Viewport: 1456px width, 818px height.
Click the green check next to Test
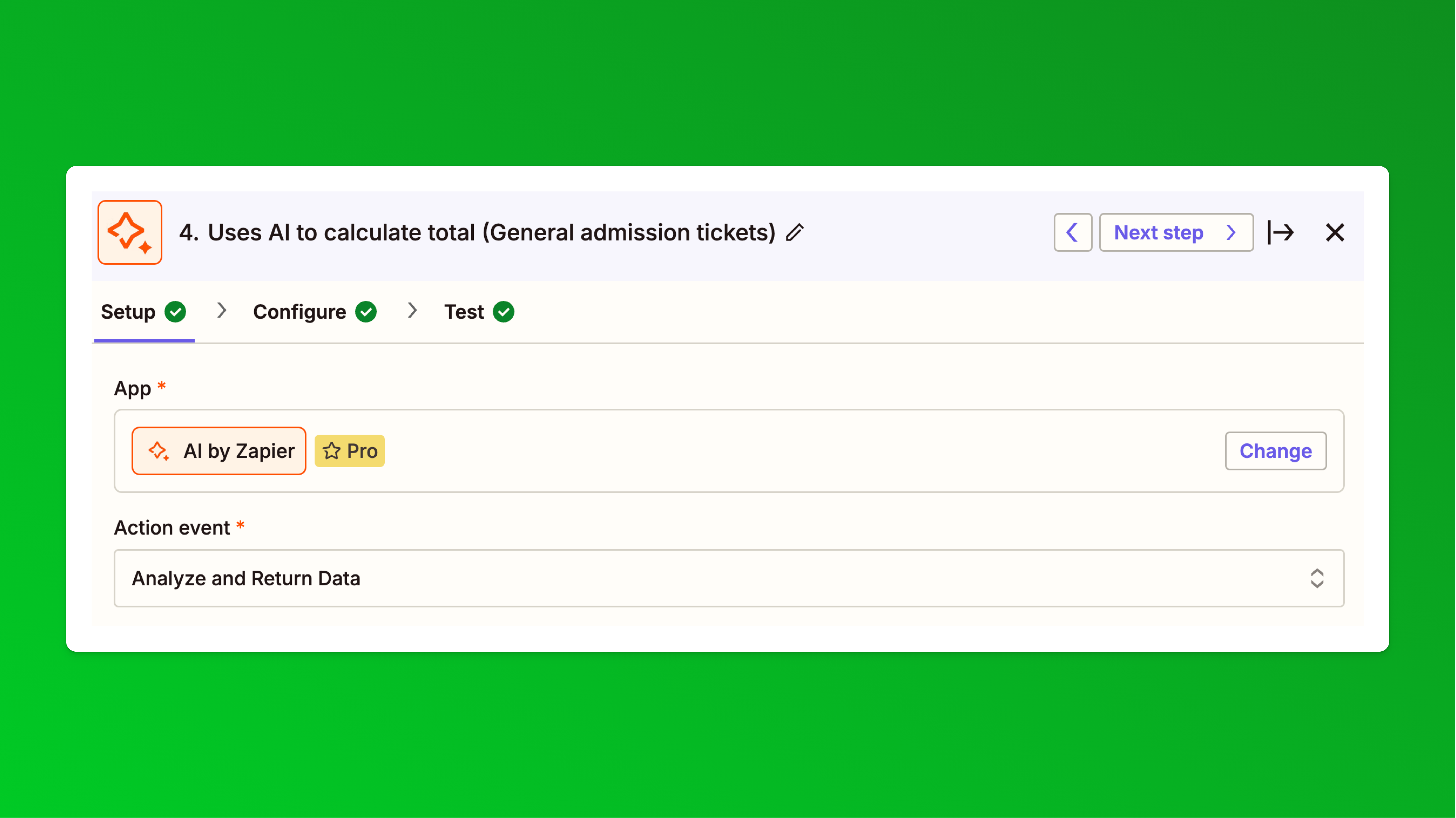tap(503, 312)
